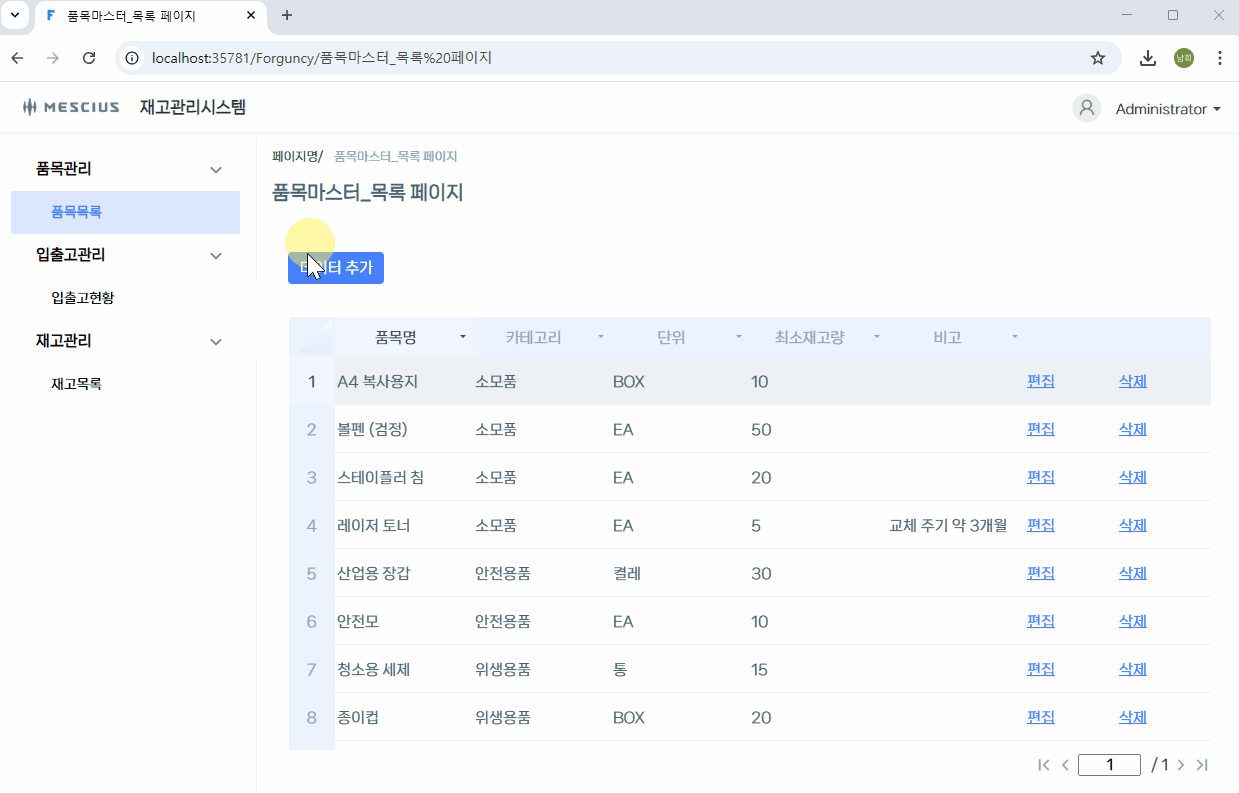Go to last page of table
This screenshot has height=793, width=1239.
click(x=1202, y=765)
